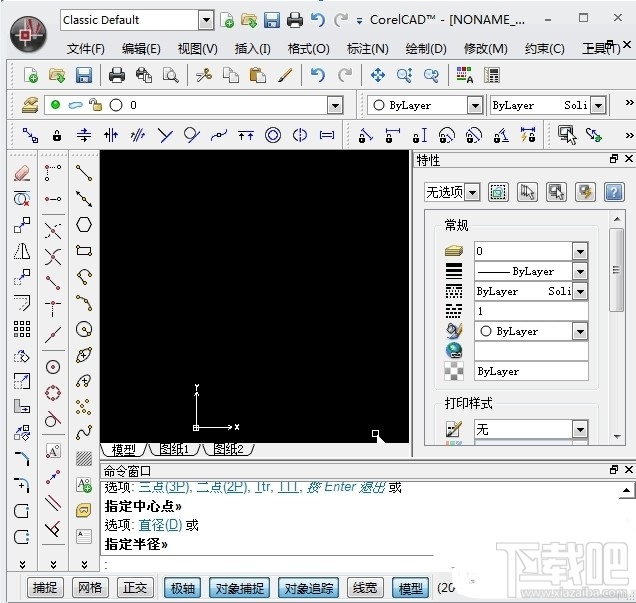Toggle the 捕捉 snap button
The height and width of the screenshot is (603, 636).
45,588
